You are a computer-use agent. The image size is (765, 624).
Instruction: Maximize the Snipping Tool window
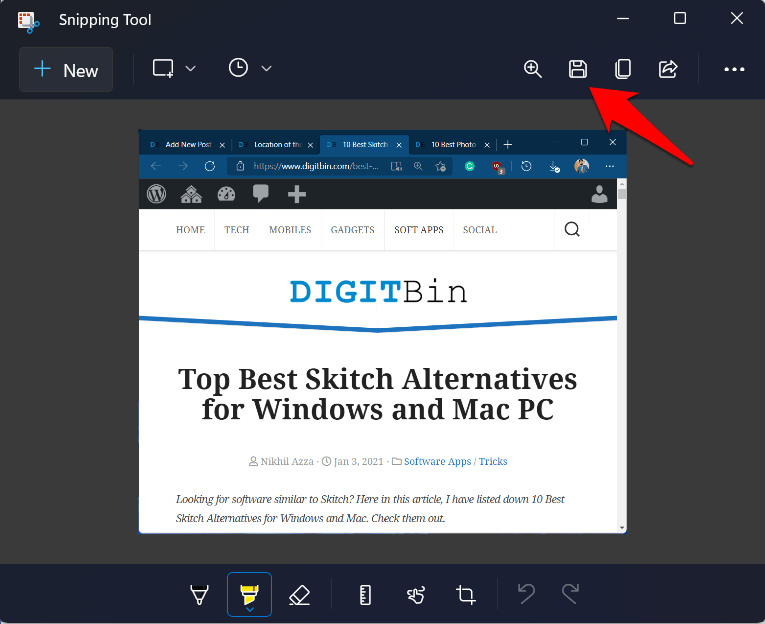coord(680,19)
